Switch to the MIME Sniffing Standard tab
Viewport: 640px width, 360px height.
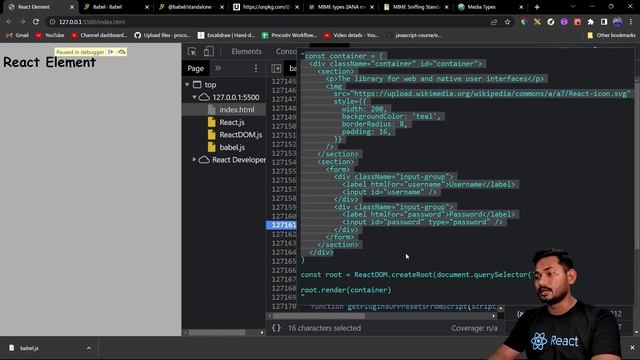tap(416, 7)
